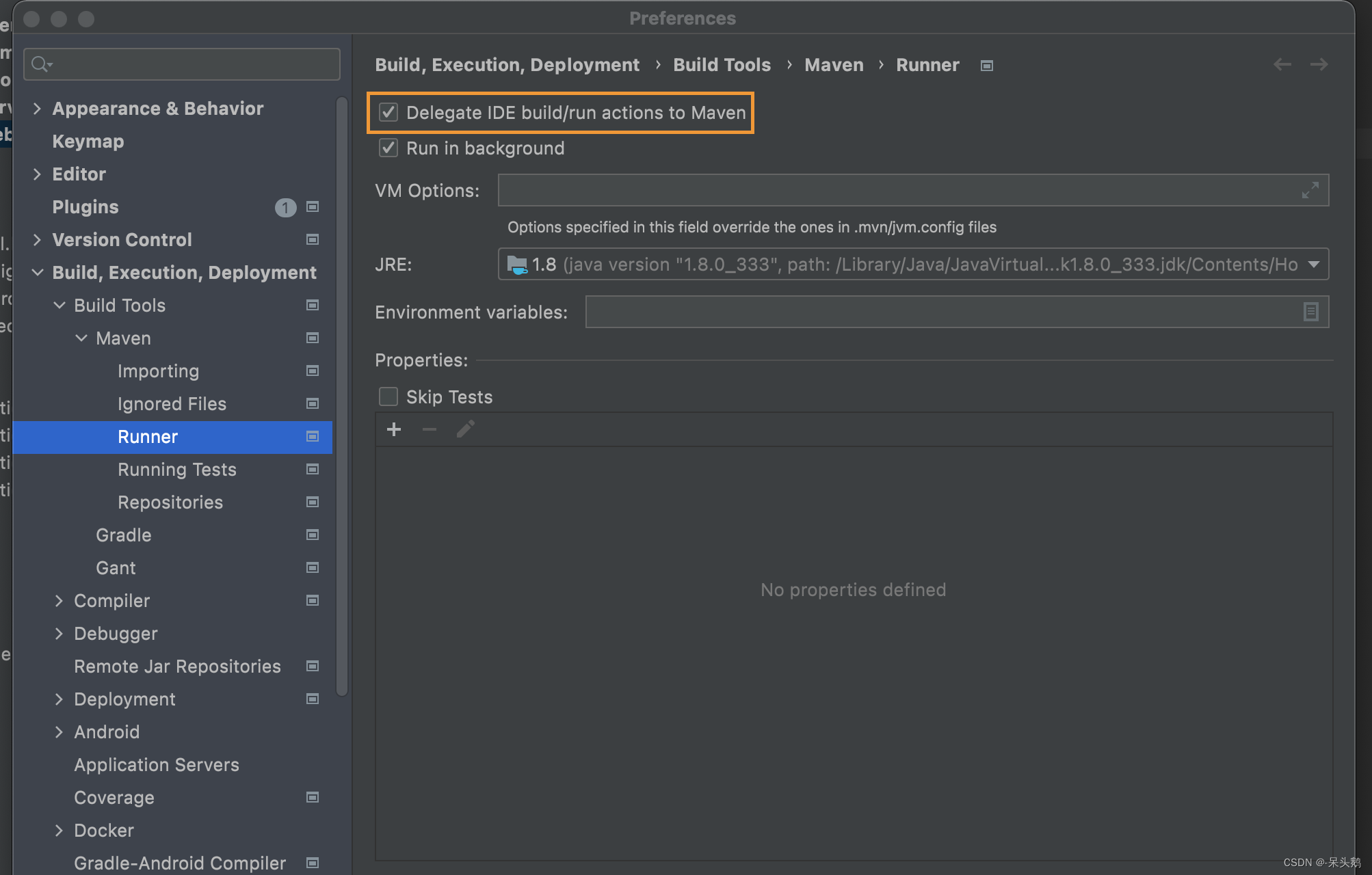1372x875 pixels.
Task: Select Running Tests in settings tree
Action: pyautogui.click(x=176, y=470)
